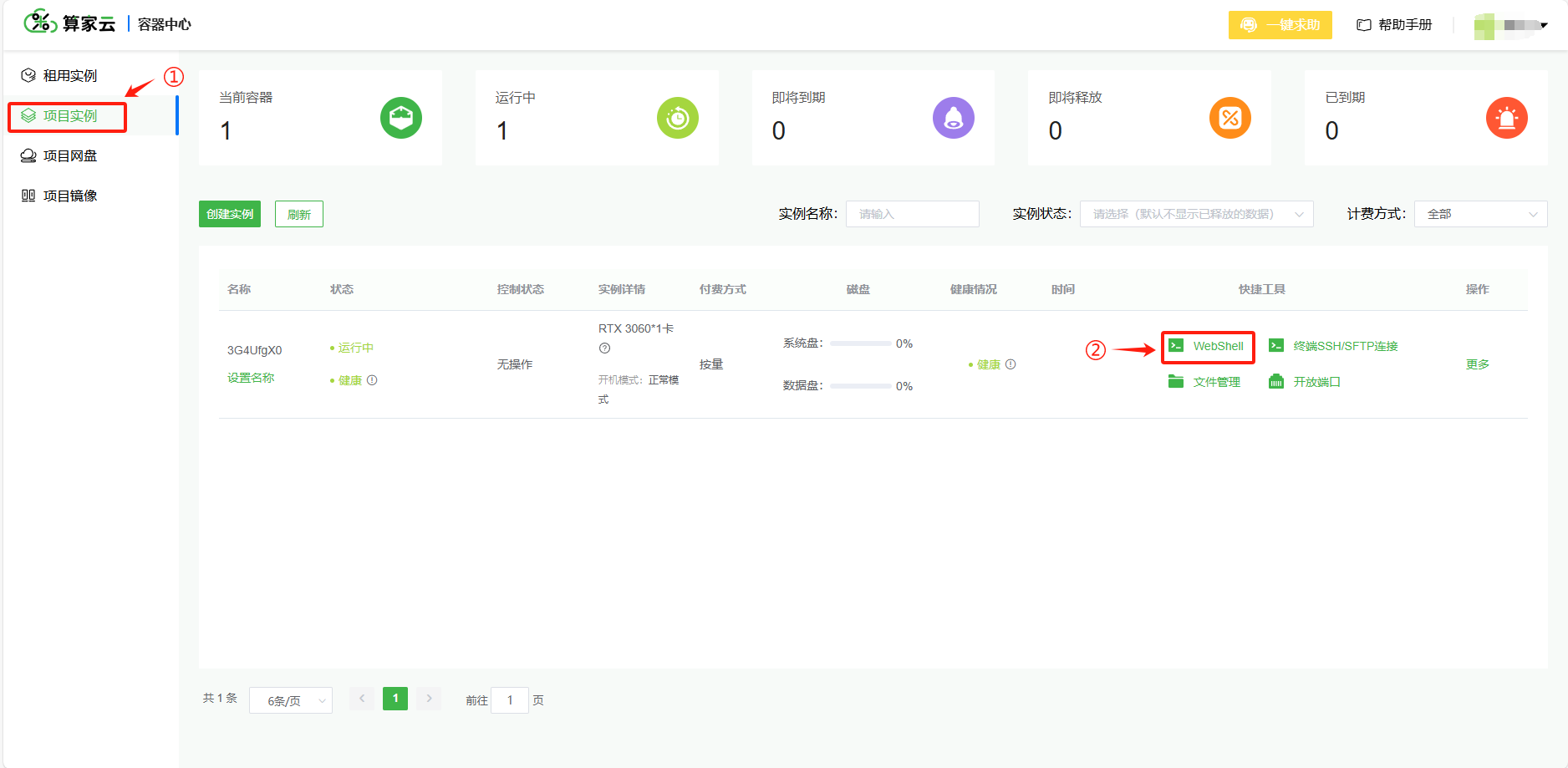
Task: Go to next page arrow
Action: tap(429, 699)
